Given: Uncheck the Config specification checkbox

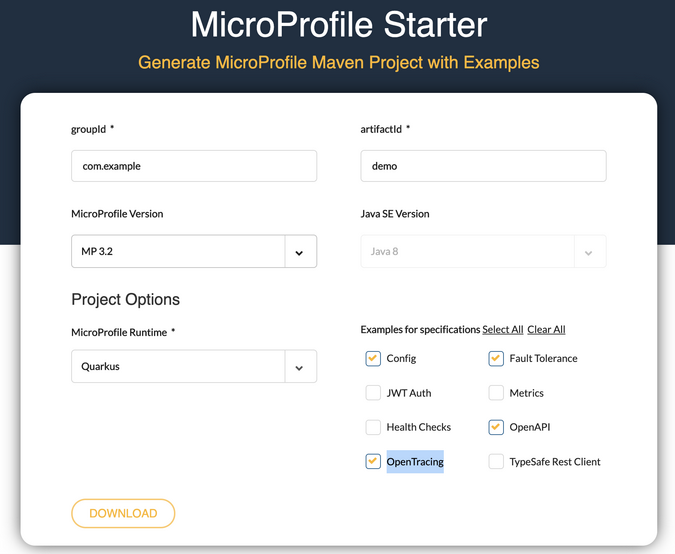Looking at the screenshot, I should tap(373, 358).
